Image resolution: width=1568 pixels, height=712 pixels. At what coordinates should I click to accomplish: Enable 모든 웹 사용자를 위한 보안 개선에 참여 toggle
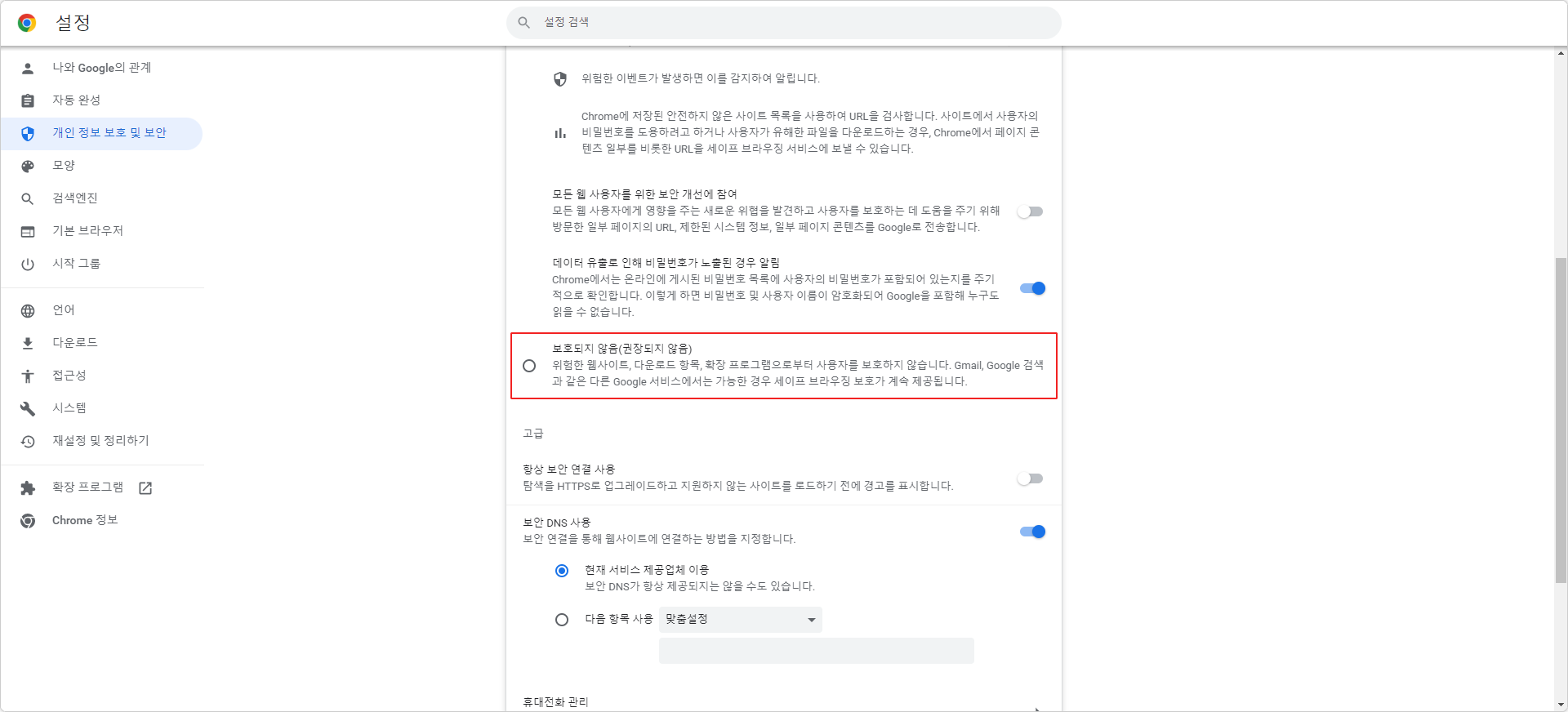[1031, 211]
